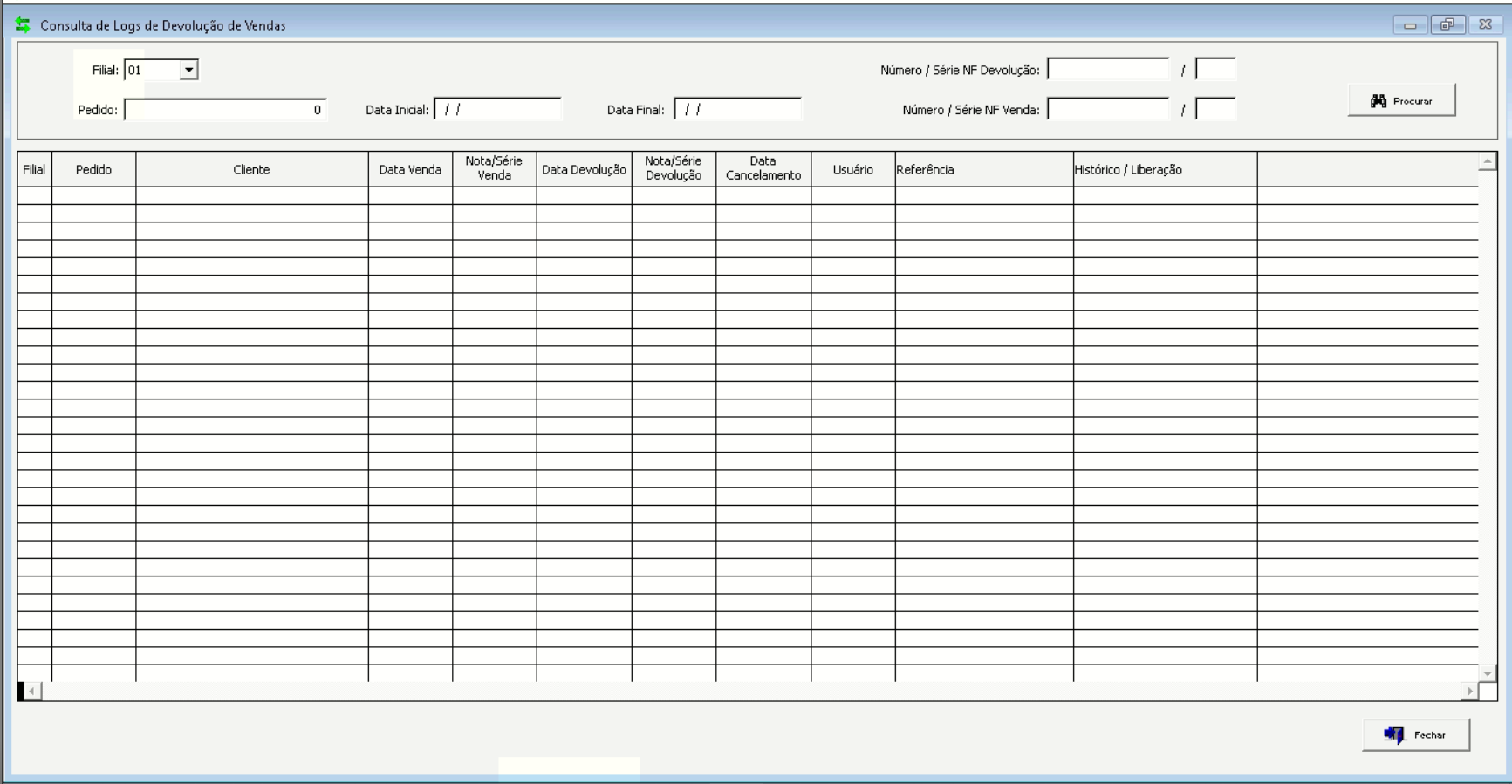The image size is (1512, 784).
Task: Click the window title bar arrows icon
Action: pos(23,25)
